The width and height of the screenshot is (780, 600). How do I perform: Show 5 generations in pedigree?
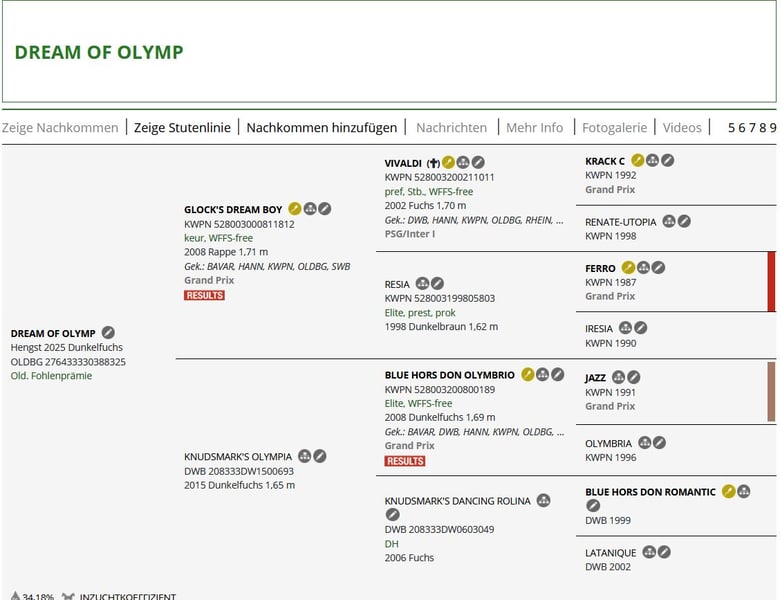(731, 128)
